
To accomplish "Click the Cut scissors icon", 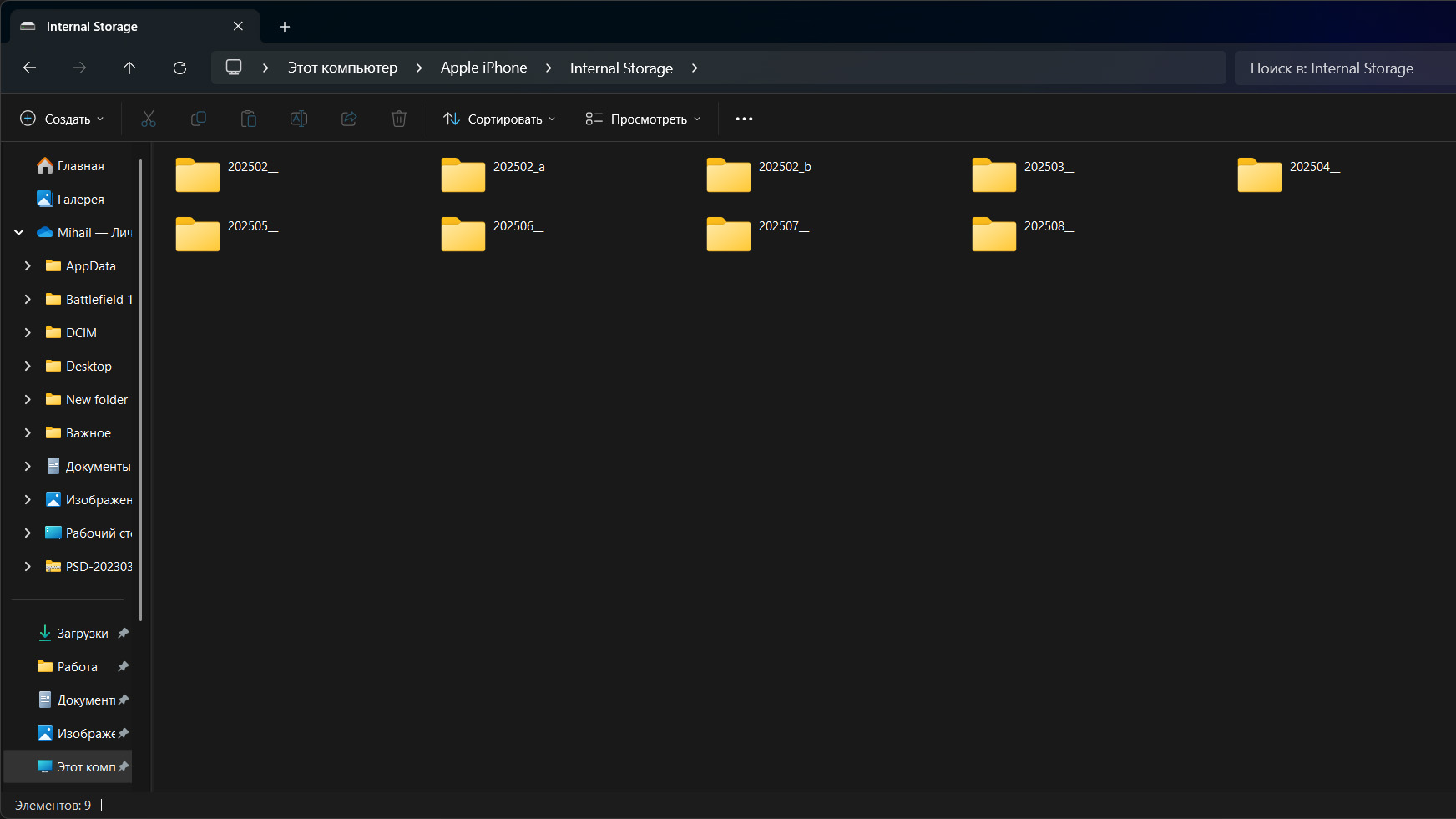I will [149, 119].
